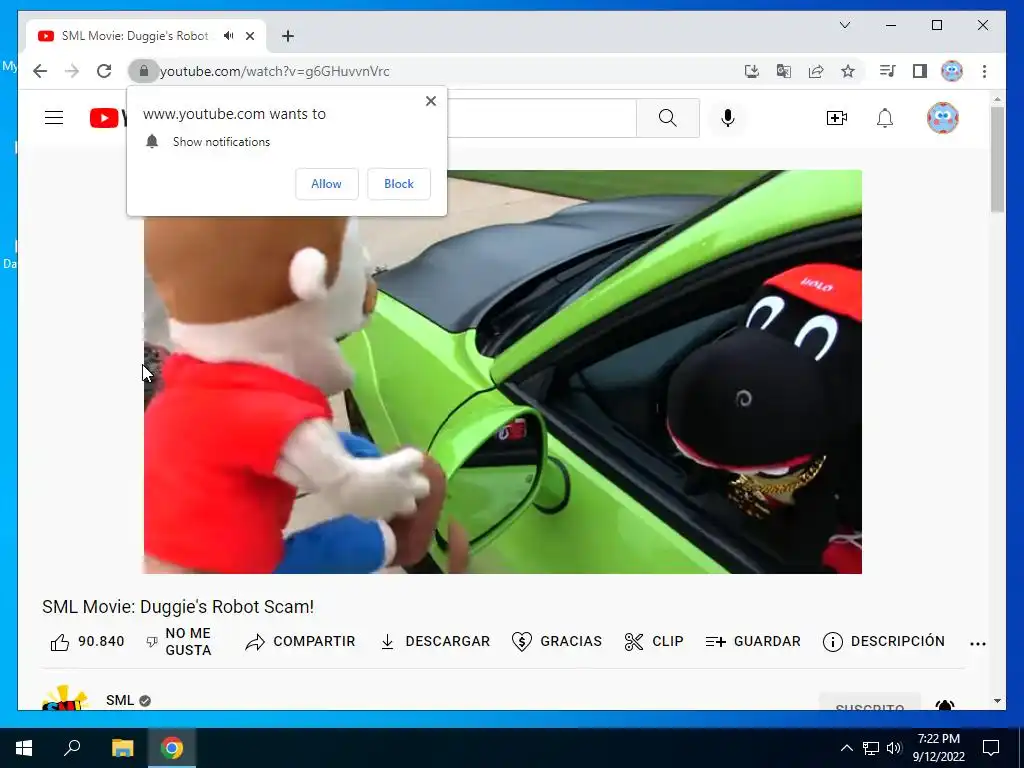Create a CLIP from the video
1024x768 pixels.
654,642
